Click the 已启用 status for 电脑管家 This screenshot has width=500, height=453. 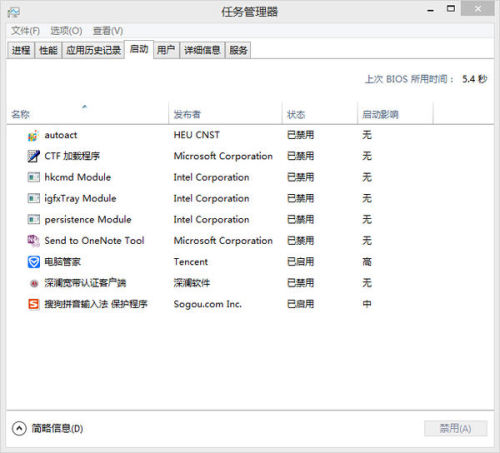pyautogui.click(x=300, y=262)
